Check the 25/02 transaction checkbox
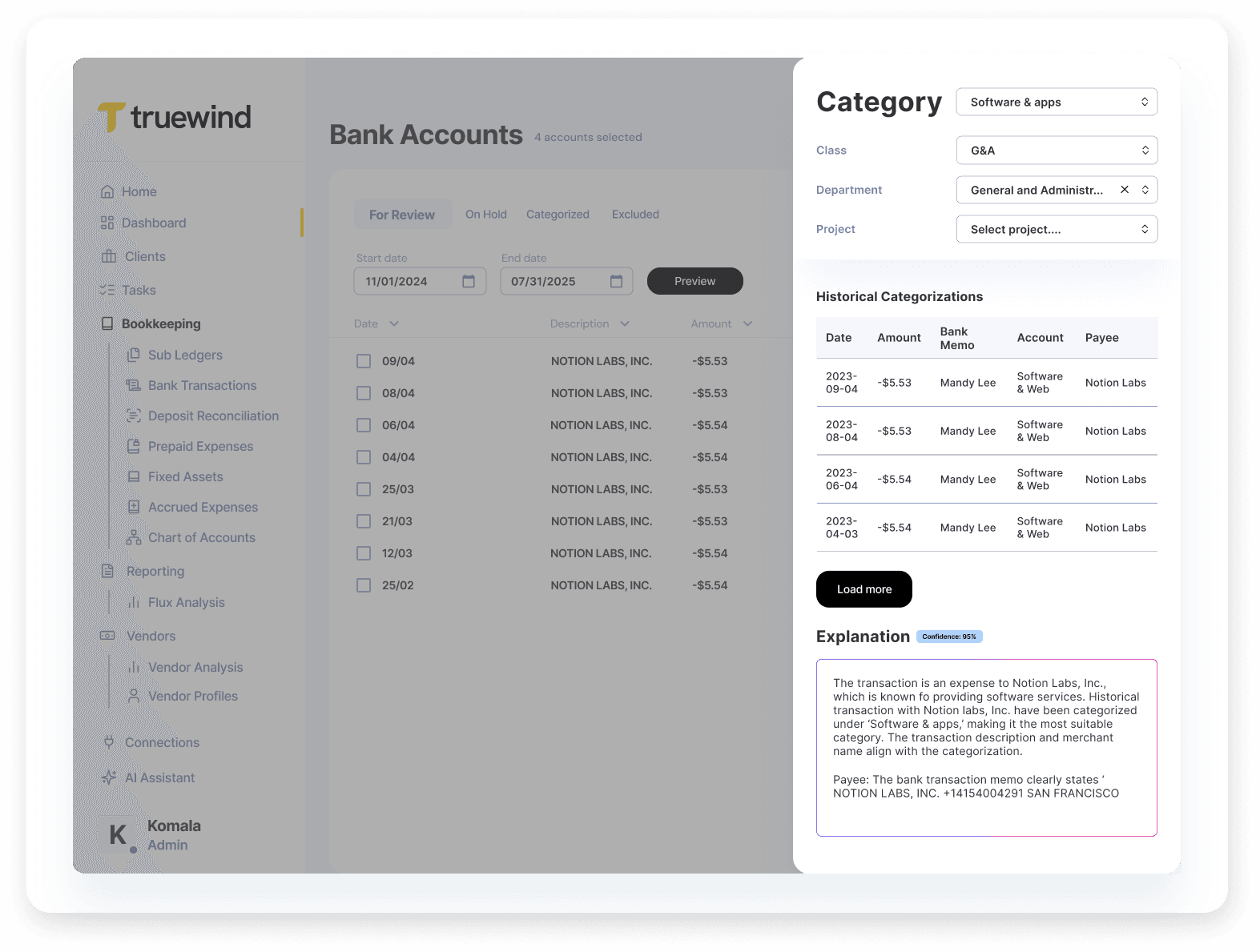This screenshot has width=1260, height=952. (364, 585)
